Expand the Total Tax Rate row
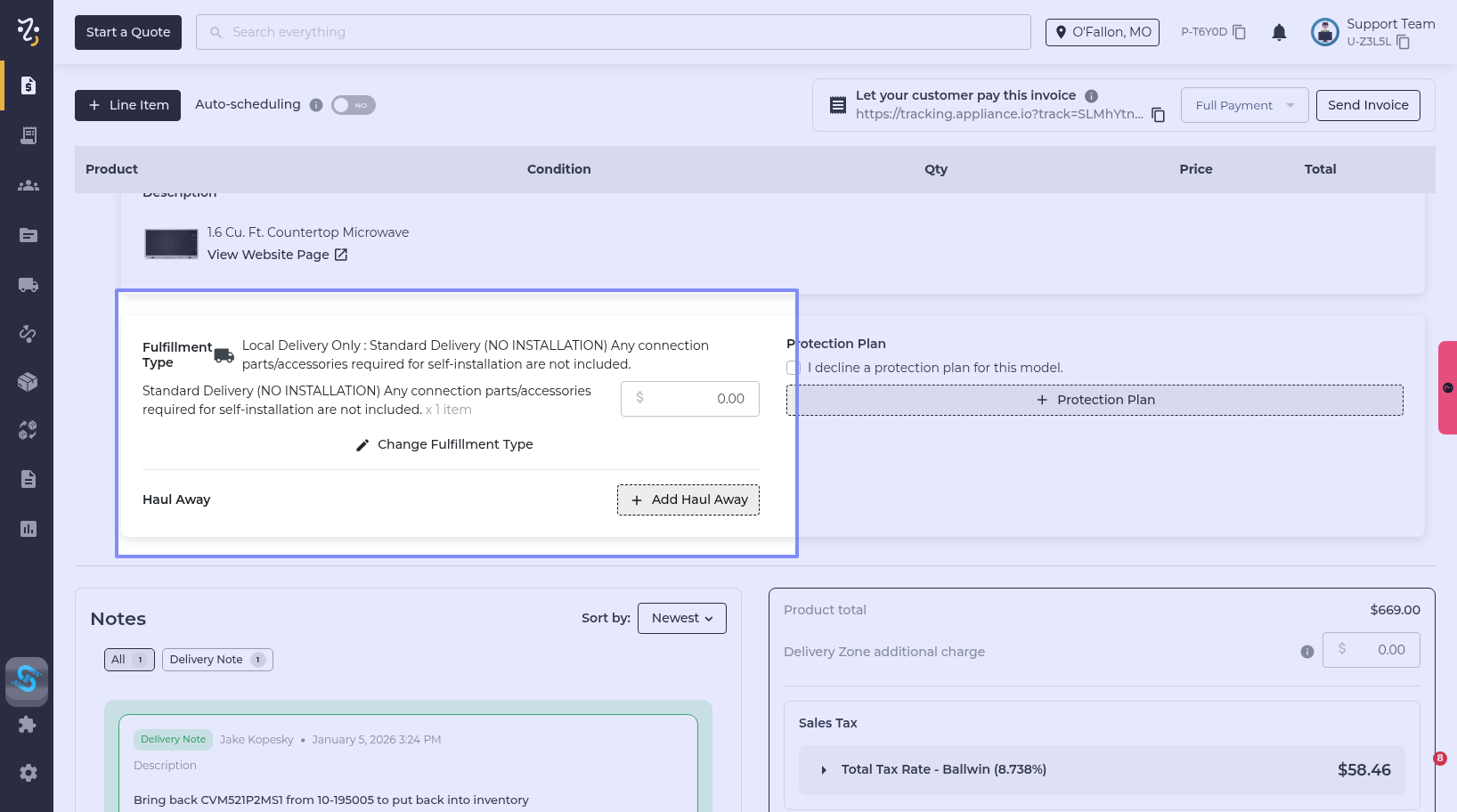The image size is (1457, 812). point(824,770)
